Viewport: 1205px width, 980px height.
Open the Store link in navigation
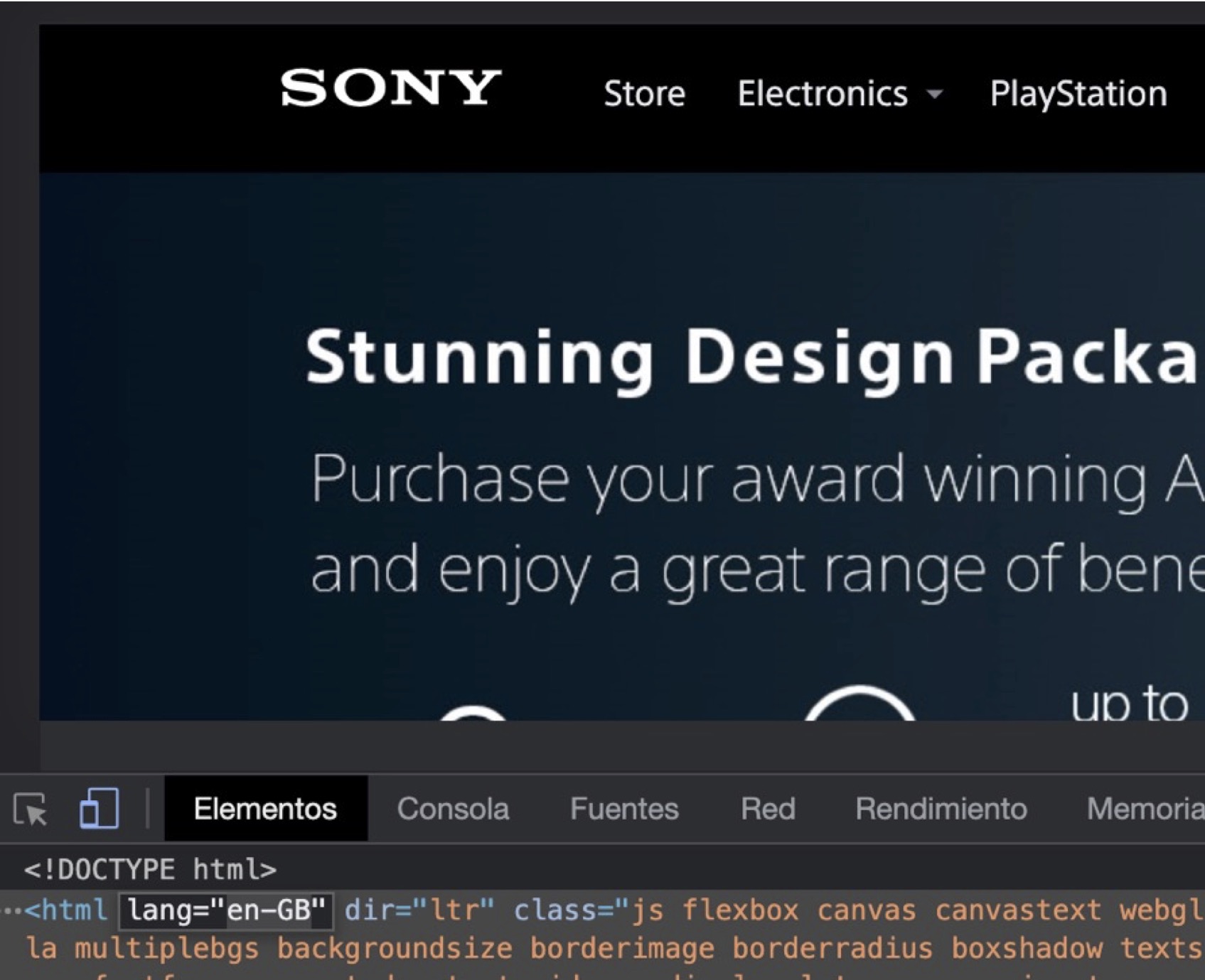click(644, 94)
